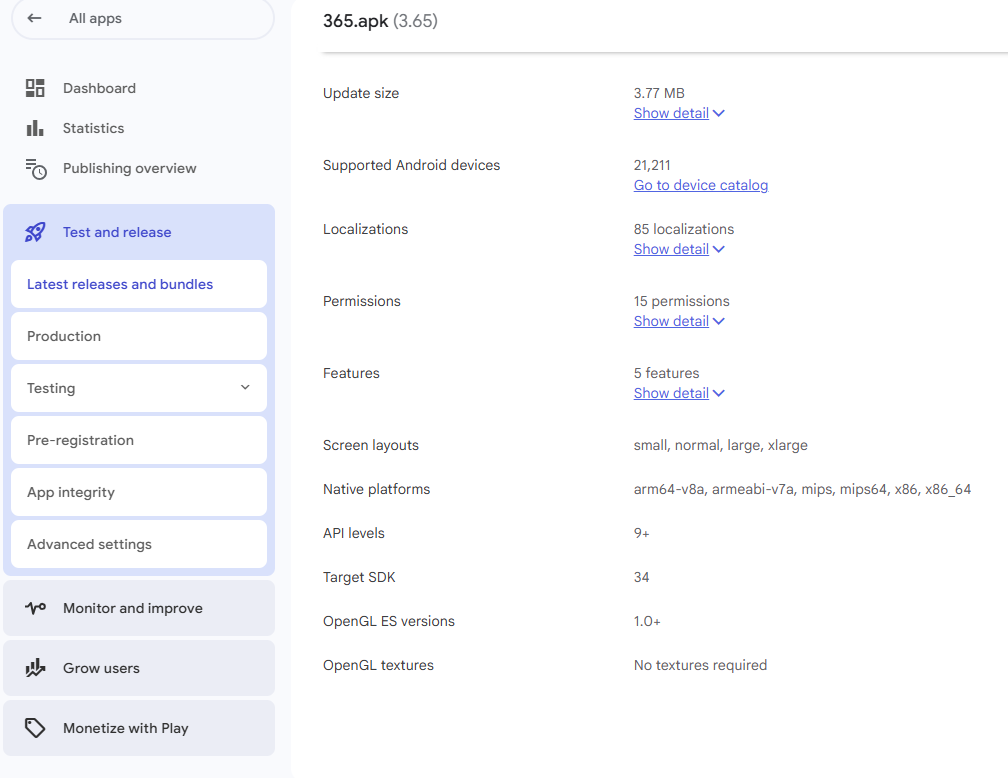Click the Monetize with Play tag icon
This screenshot has width=1008, height=778.
(35, 728)
